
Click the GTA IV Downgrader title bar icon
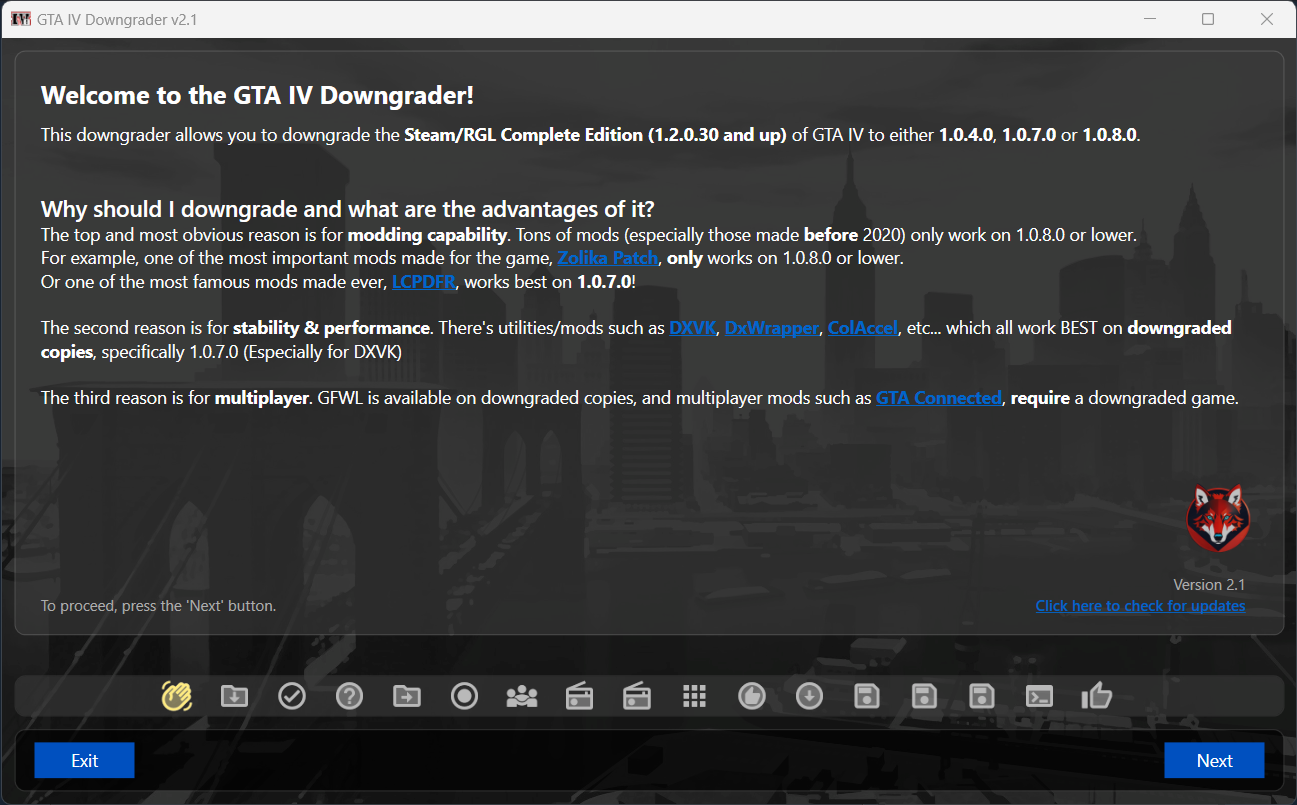tap(20, 19)
